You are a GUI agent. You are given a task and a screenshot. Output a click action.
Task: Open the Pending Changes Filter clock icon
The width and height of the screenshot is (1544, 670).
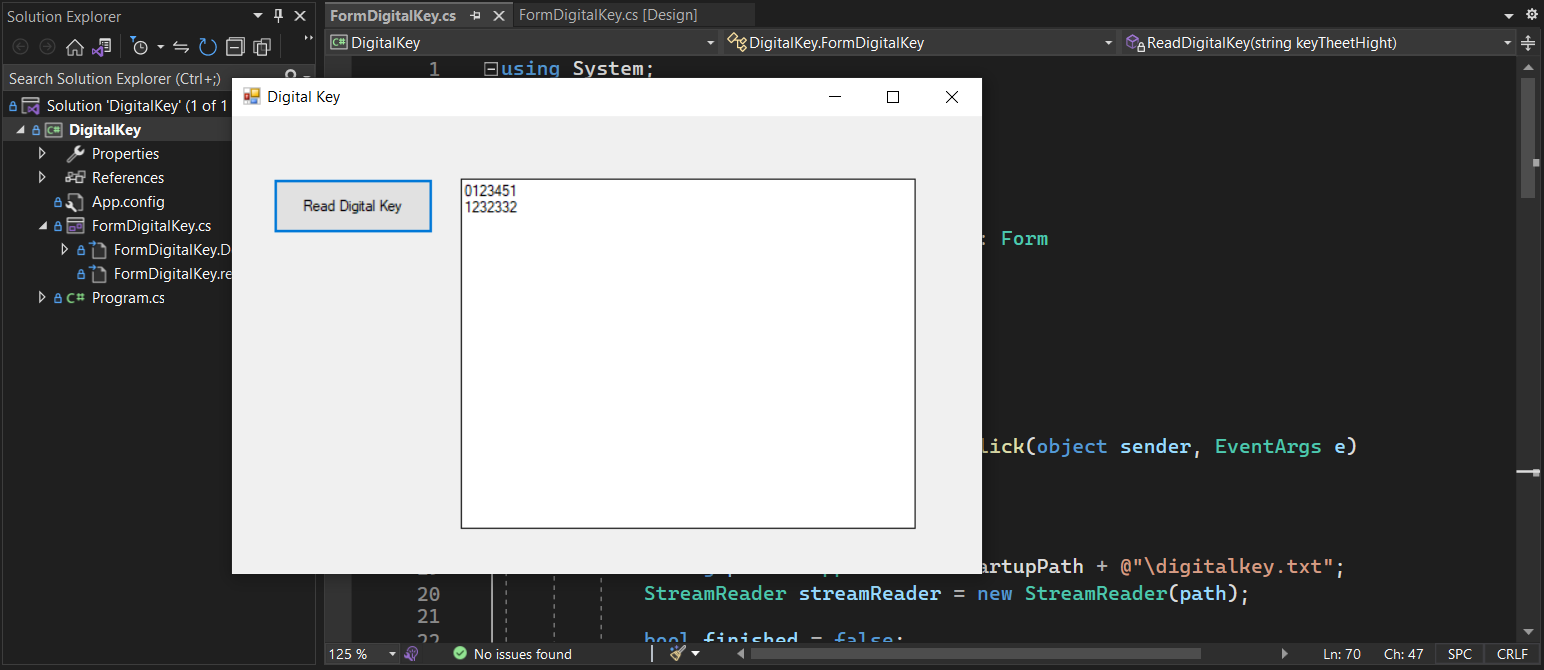(x=141, y=46)
